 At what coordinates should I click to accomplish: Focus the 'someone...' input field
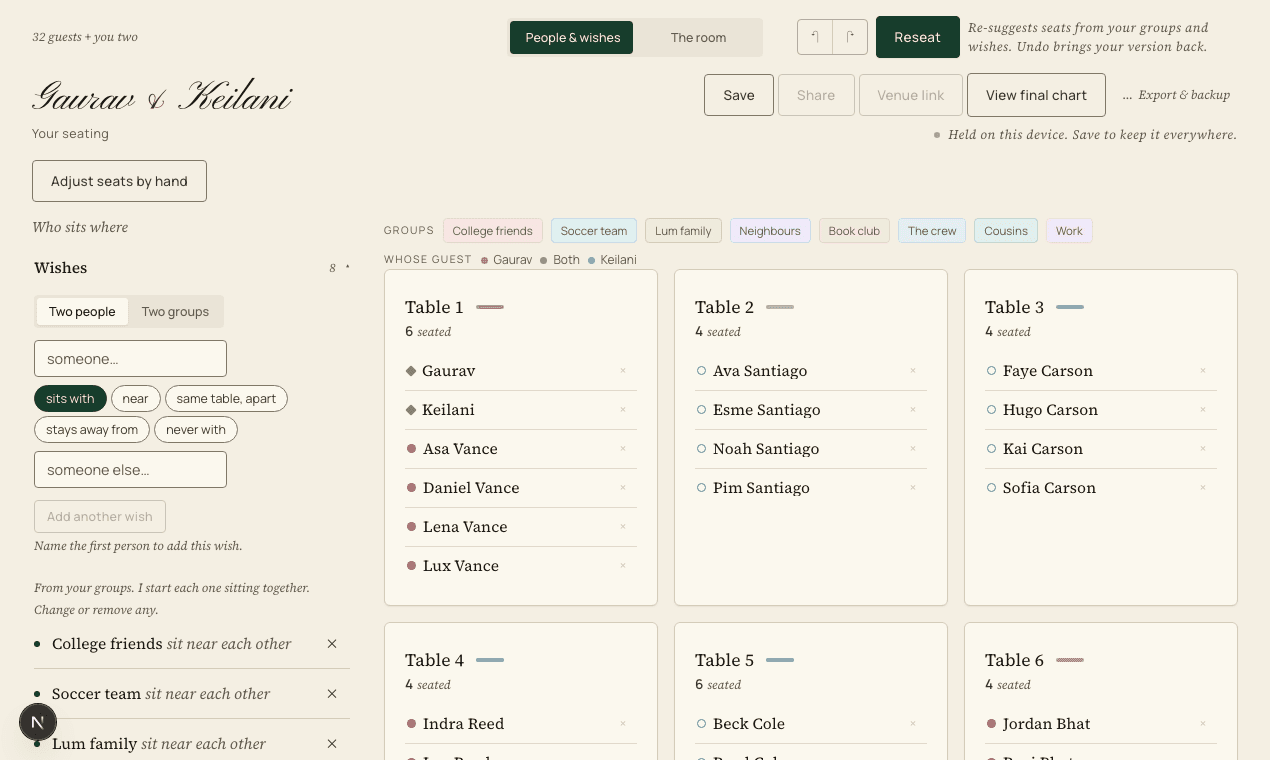[130, 359]
